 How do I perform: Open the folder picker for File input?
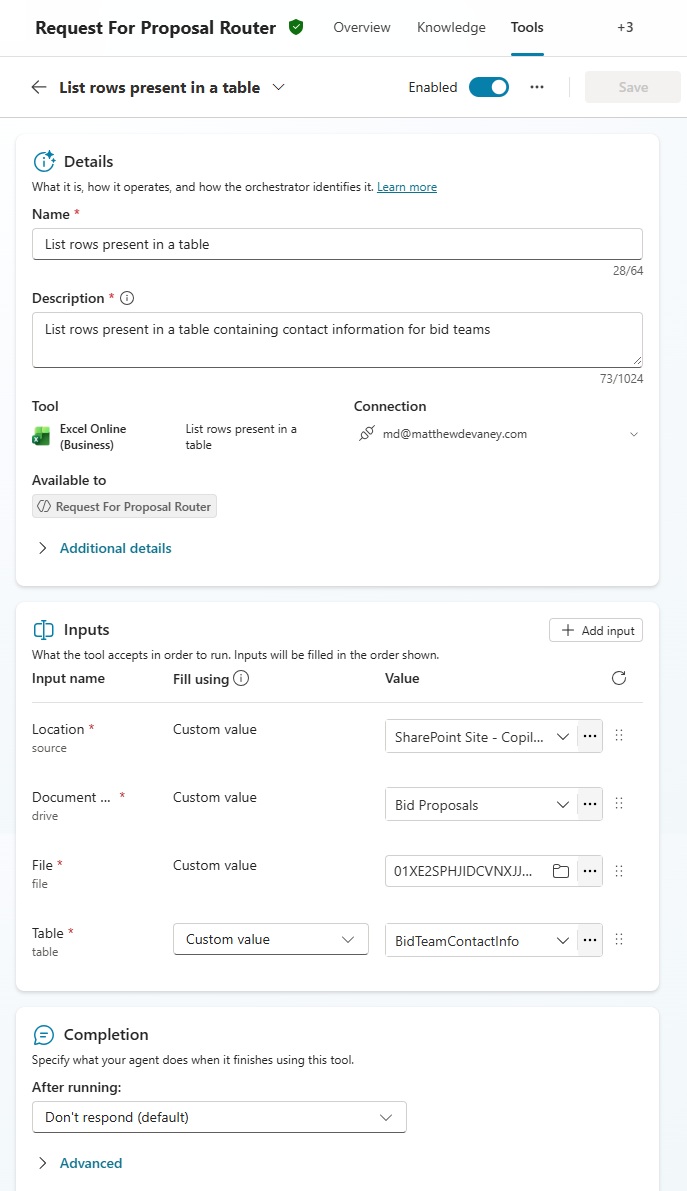coord(561,872)
